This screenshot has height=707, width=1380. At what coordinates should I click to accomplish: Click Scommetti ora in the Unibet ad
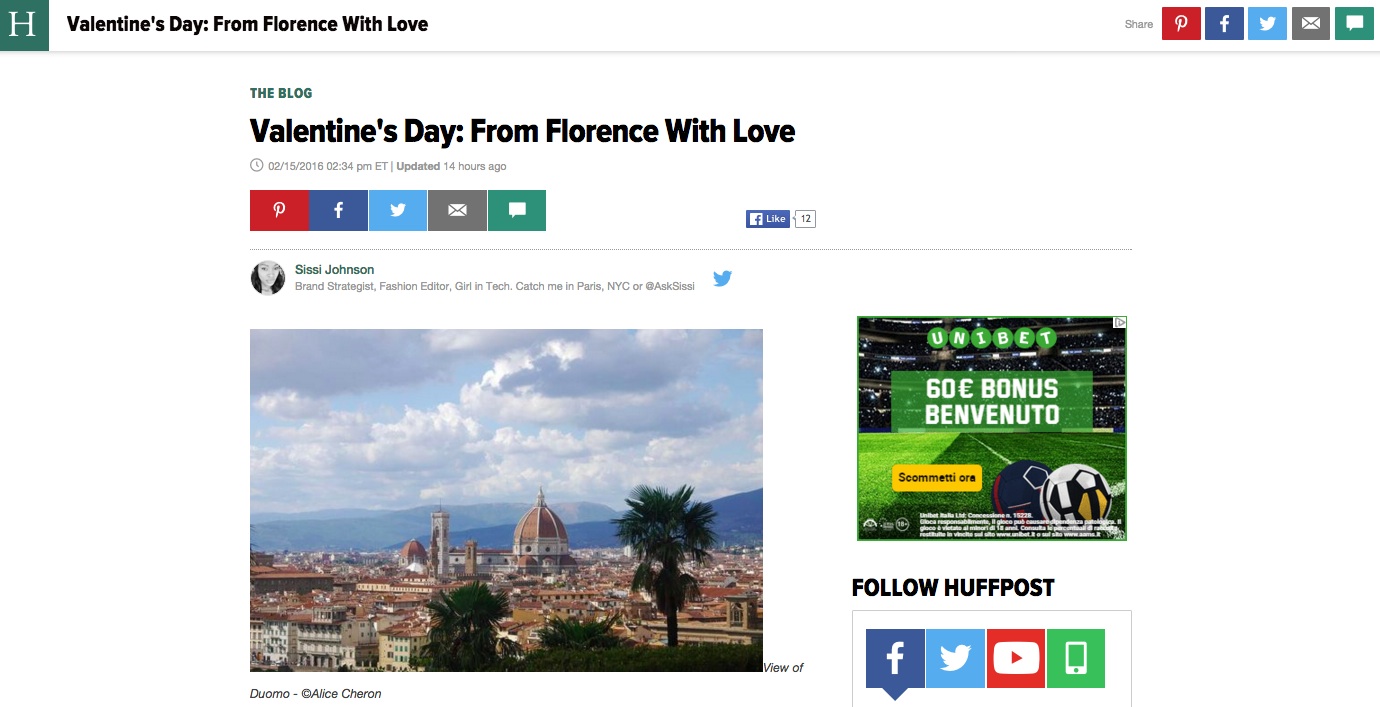coord(937,478)
